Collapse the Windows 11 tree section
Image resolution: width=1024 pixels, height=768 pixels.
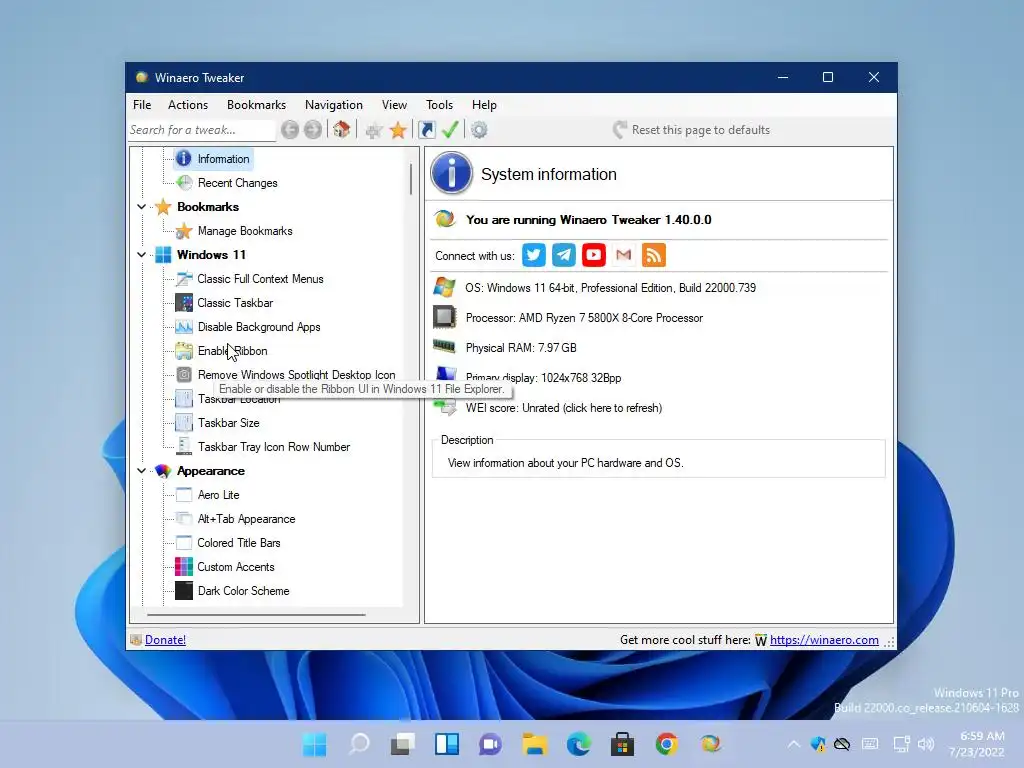[x=142, y=255]
